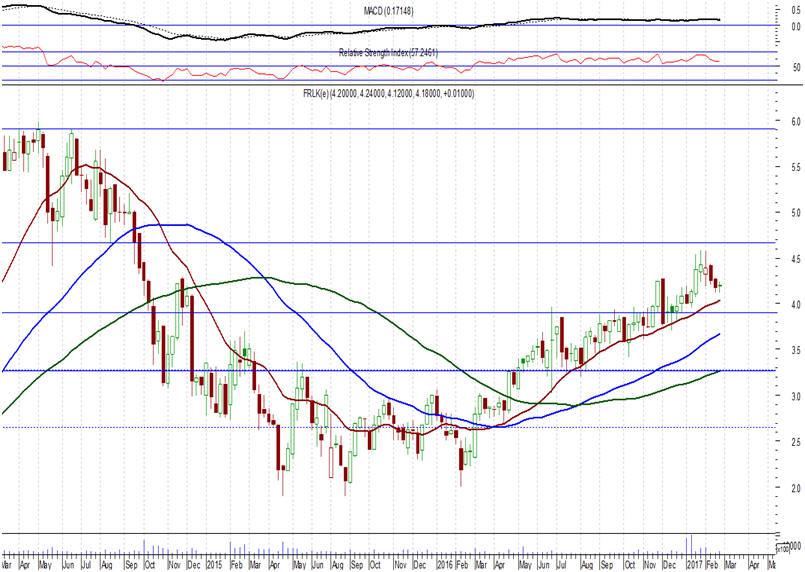Select the 2.5 price axis label

point(796,442)
